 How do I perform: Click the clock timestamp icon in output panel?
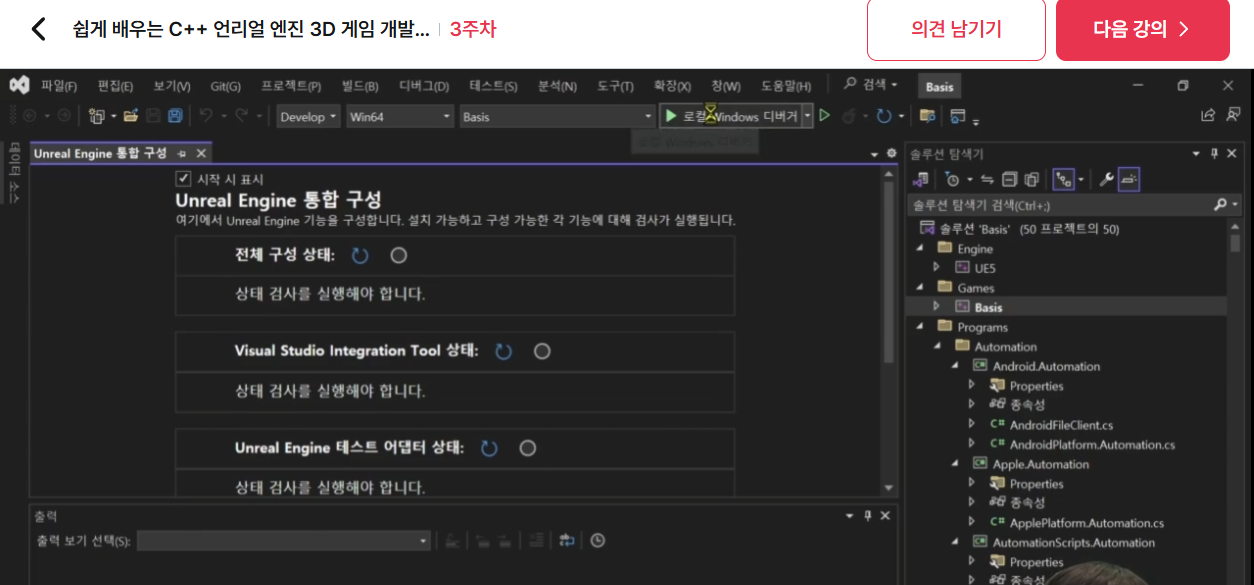click(x=597, y=541)
